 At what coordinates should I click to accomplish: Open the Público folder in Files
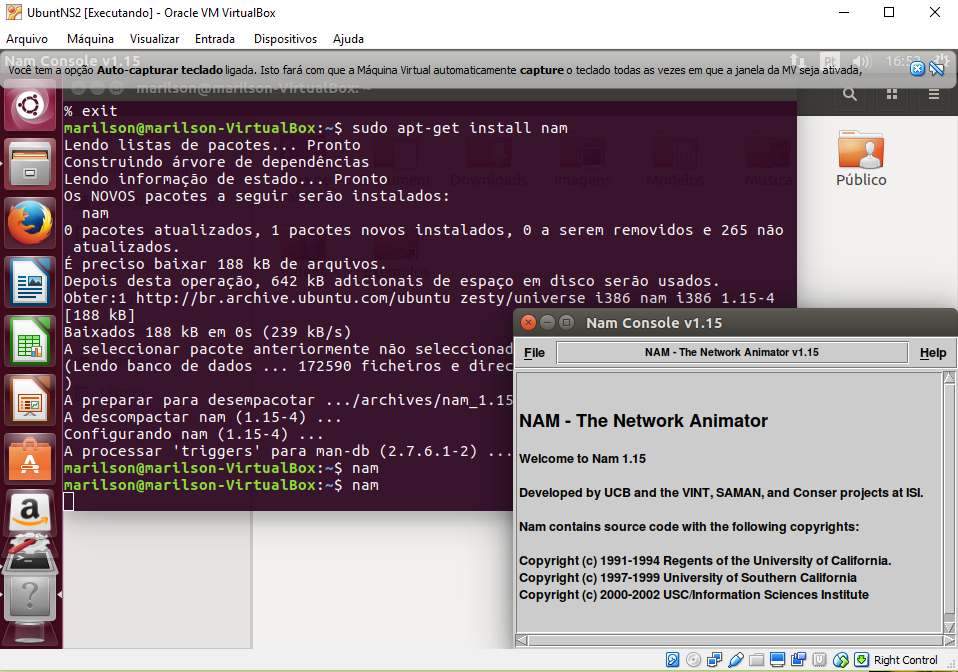coord(861,159)
